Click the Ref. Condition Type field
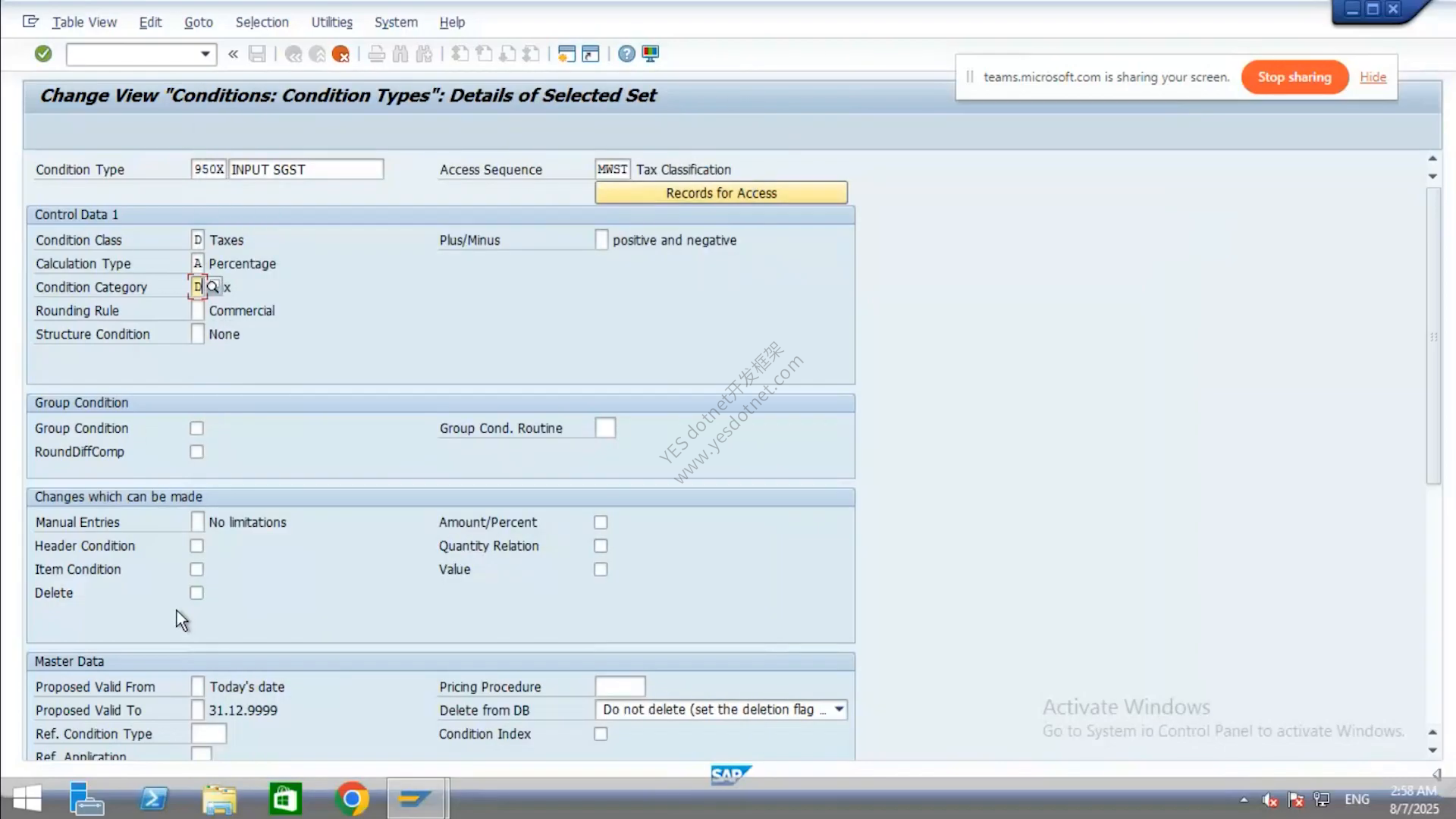Viewport: 1456px width, 819px height. [x=209, y=733]
